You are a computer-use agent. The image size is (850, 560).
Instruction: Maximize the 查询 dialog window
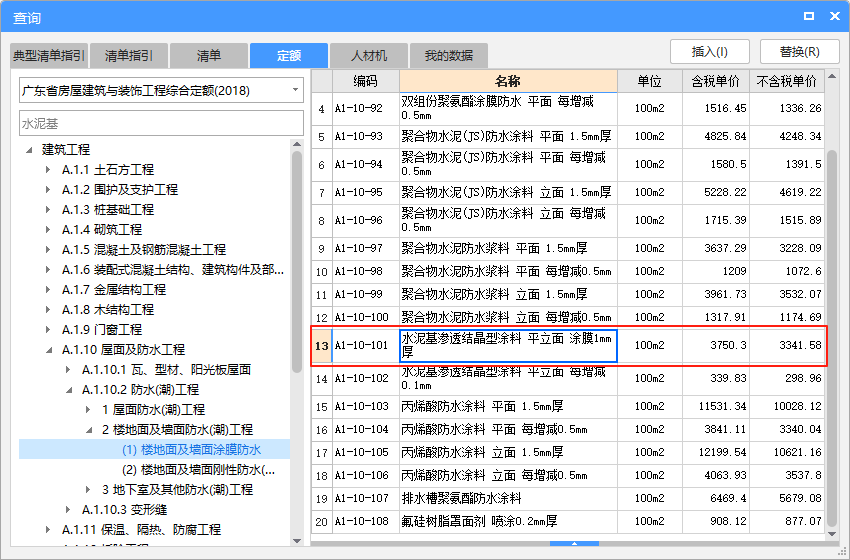[x=809, y=16]
